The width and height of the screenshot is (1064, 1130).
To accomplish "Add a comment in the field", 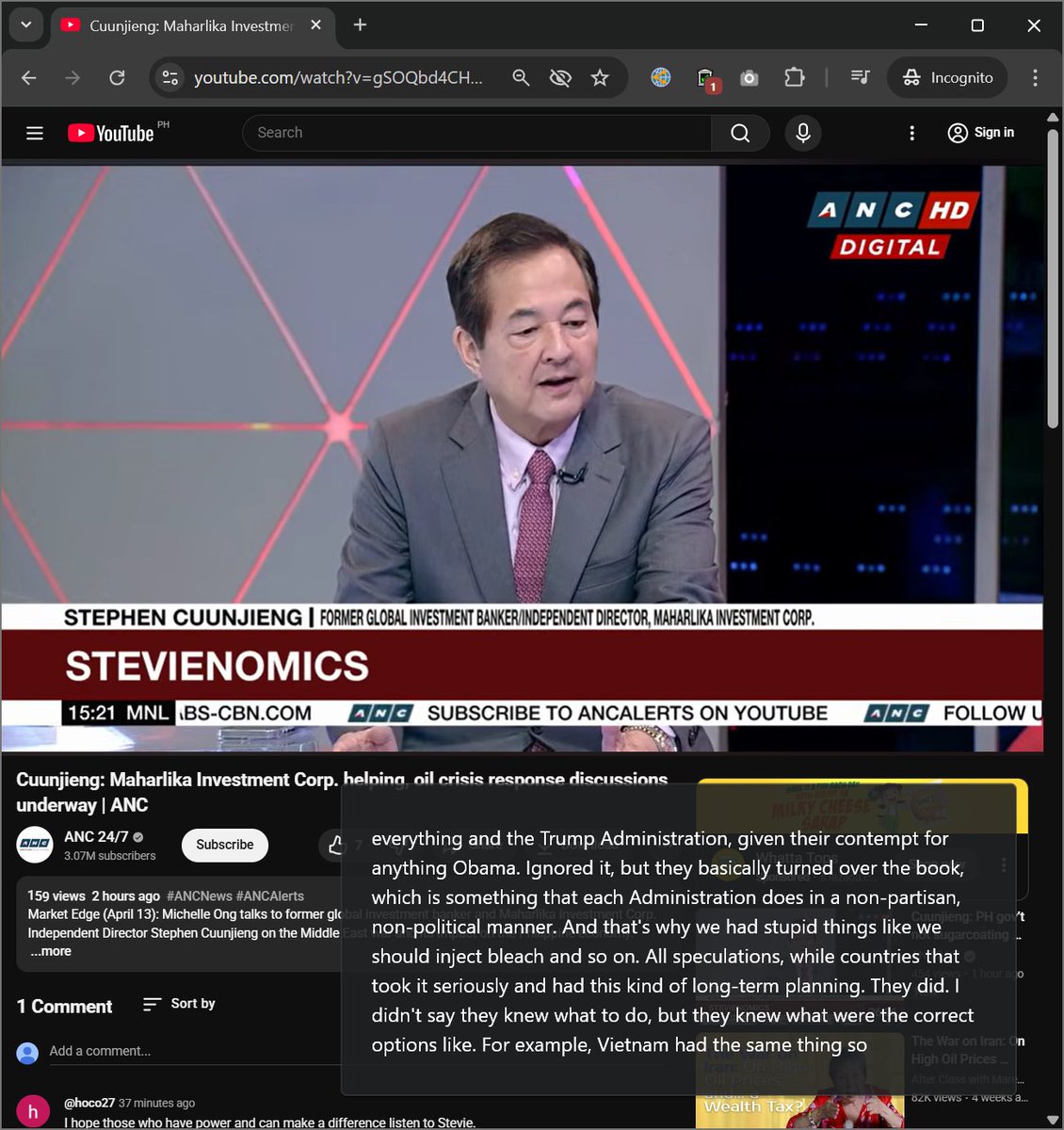I will tap(194, 1051).
